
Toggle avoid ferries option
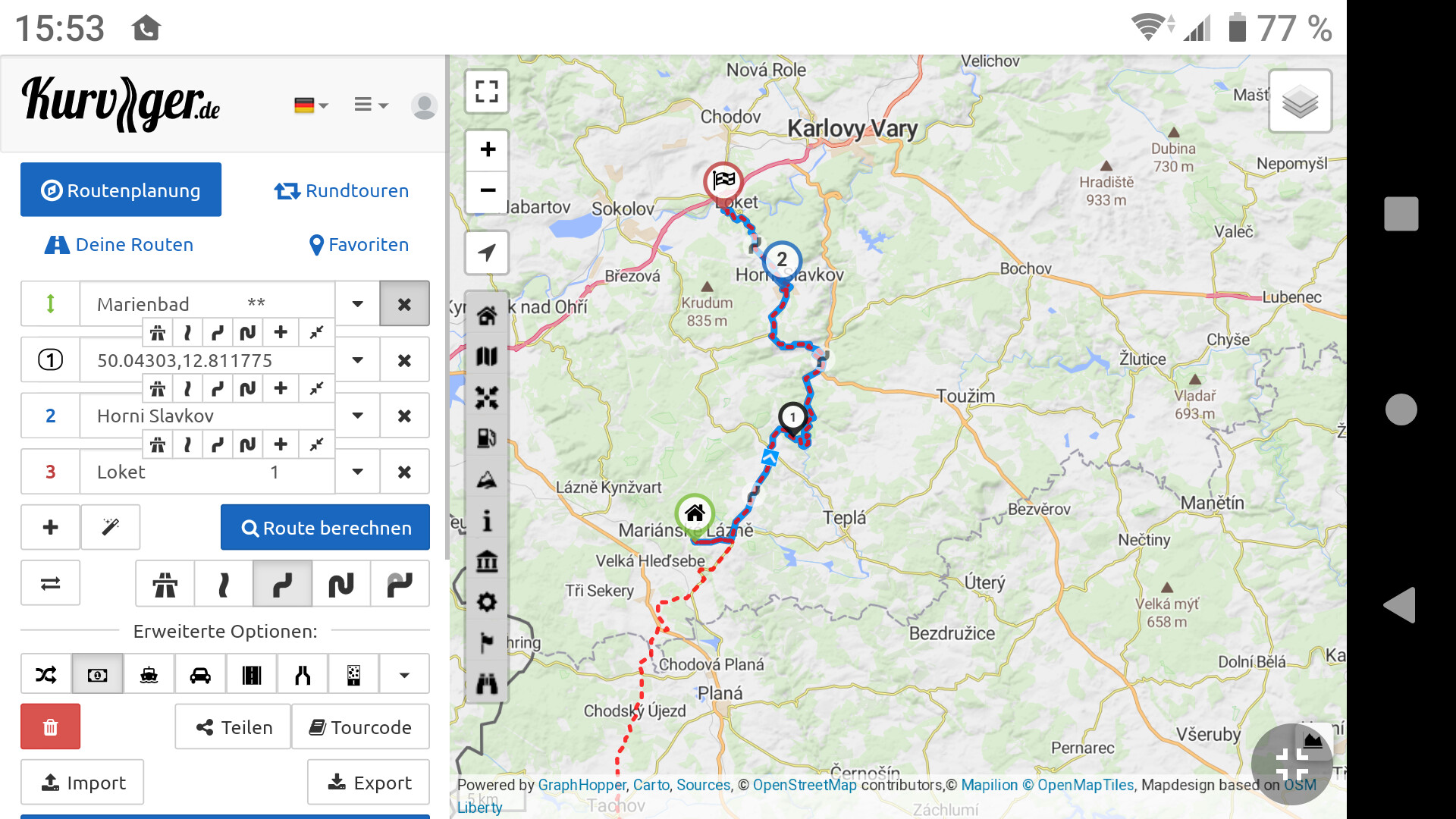[x=149, y=674]
